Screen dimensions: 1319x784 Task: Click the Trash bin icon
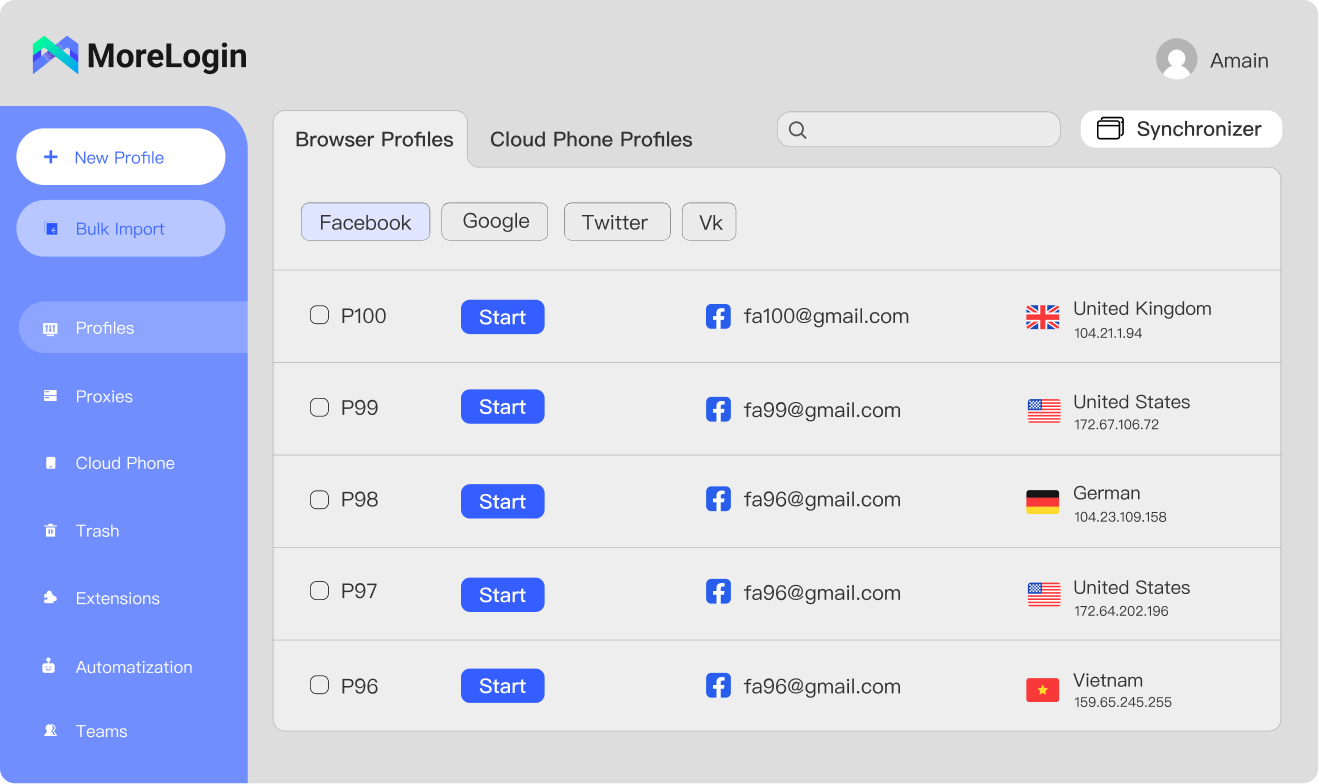(50, 531)
